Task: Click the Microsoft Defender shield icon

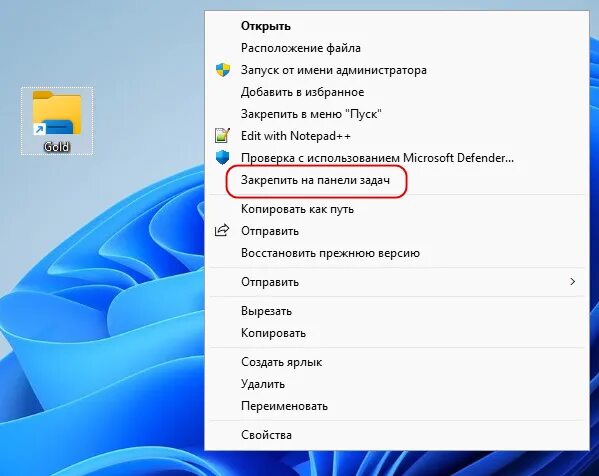Action: click(223, 157)
